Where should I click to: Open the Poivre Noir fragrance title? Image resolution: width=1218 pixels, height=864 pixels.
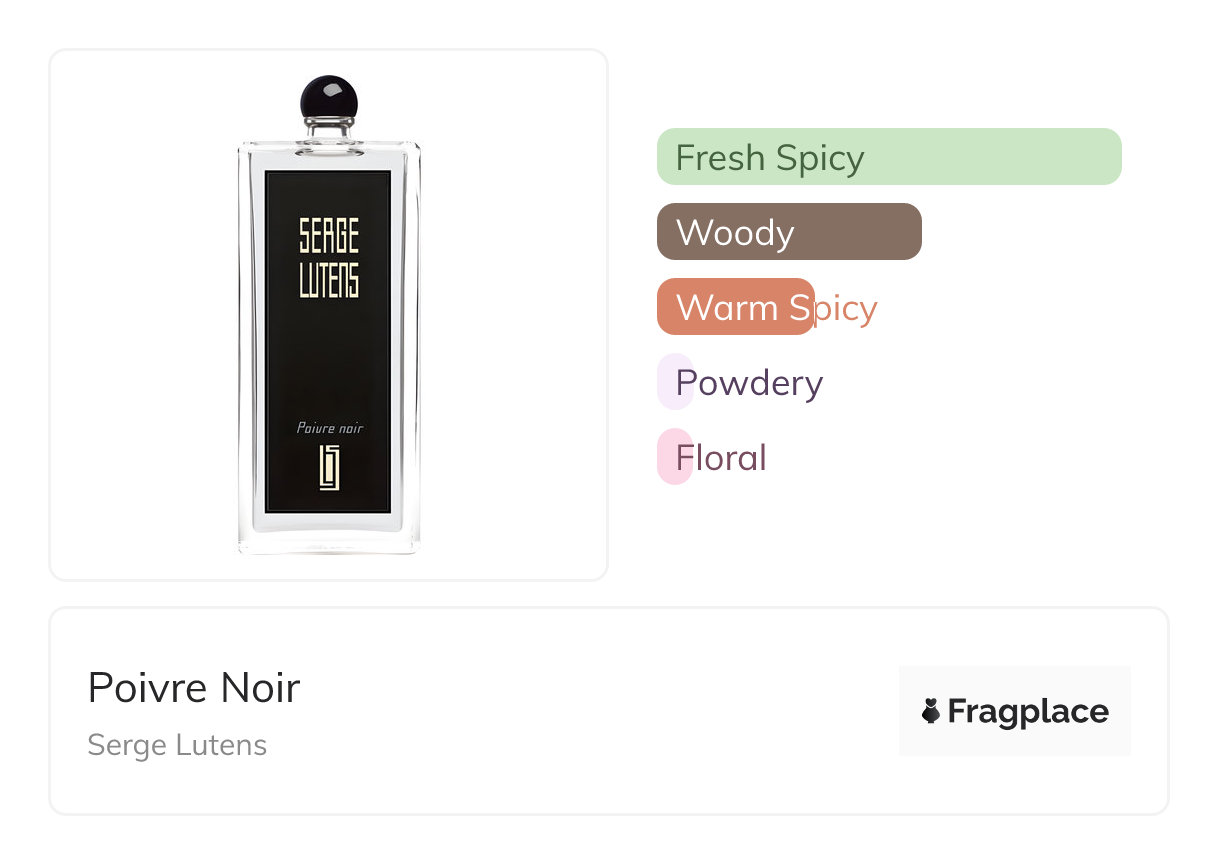pyautogui.click(x=194, y=688)
